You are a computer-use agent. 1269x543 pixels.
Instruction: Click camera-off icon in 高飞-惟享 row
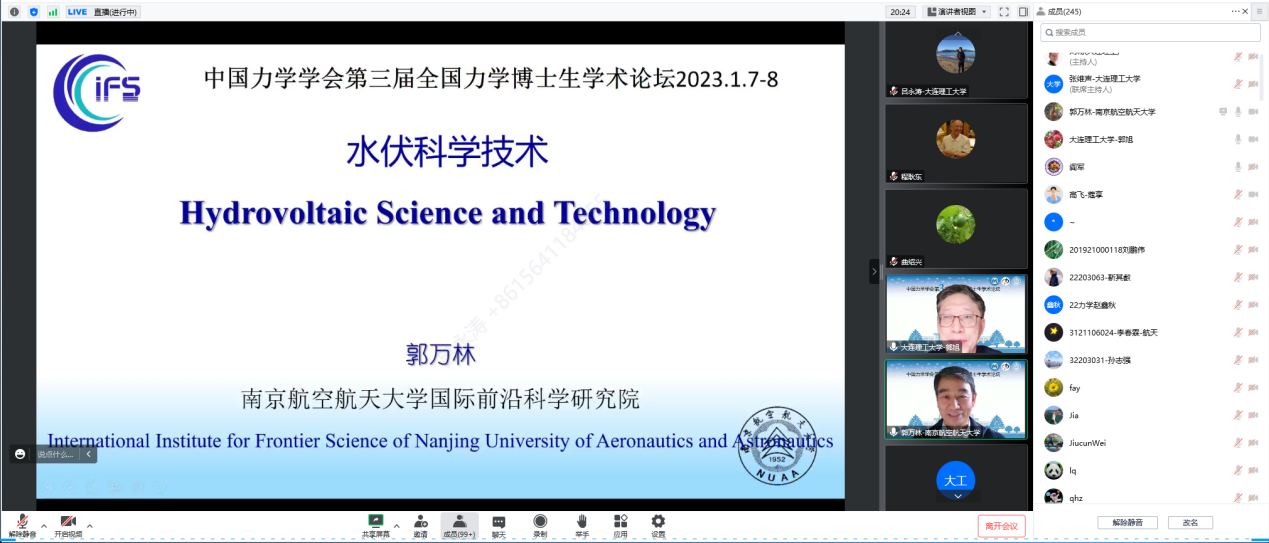point(1253,194)
